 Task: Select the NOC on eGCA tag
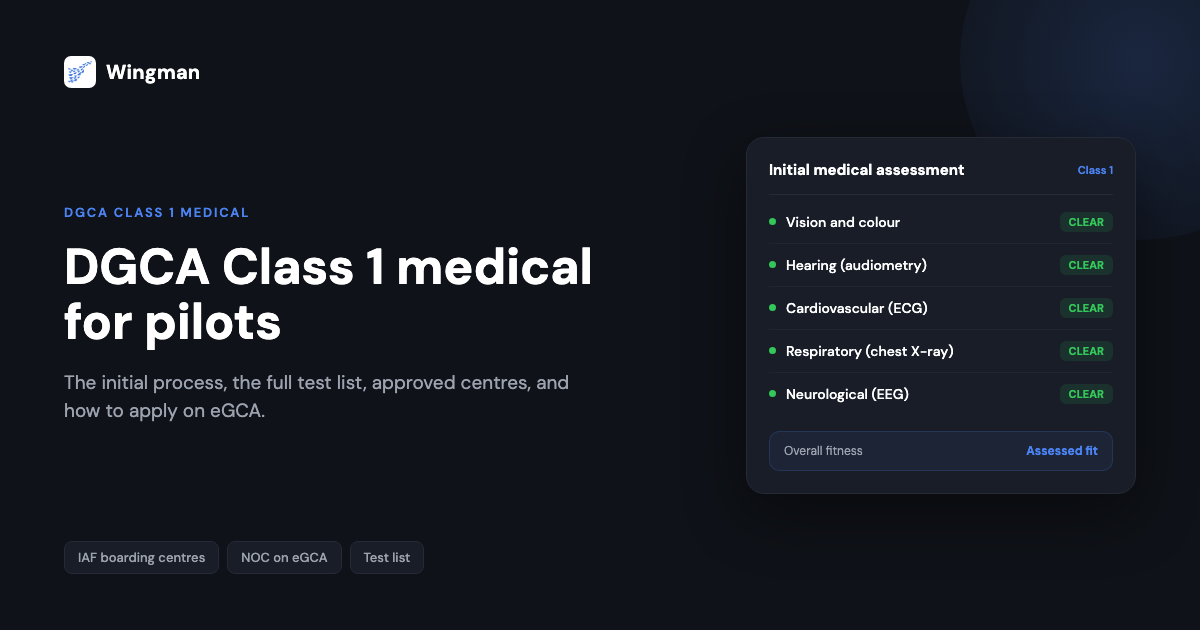pos(284,558)
